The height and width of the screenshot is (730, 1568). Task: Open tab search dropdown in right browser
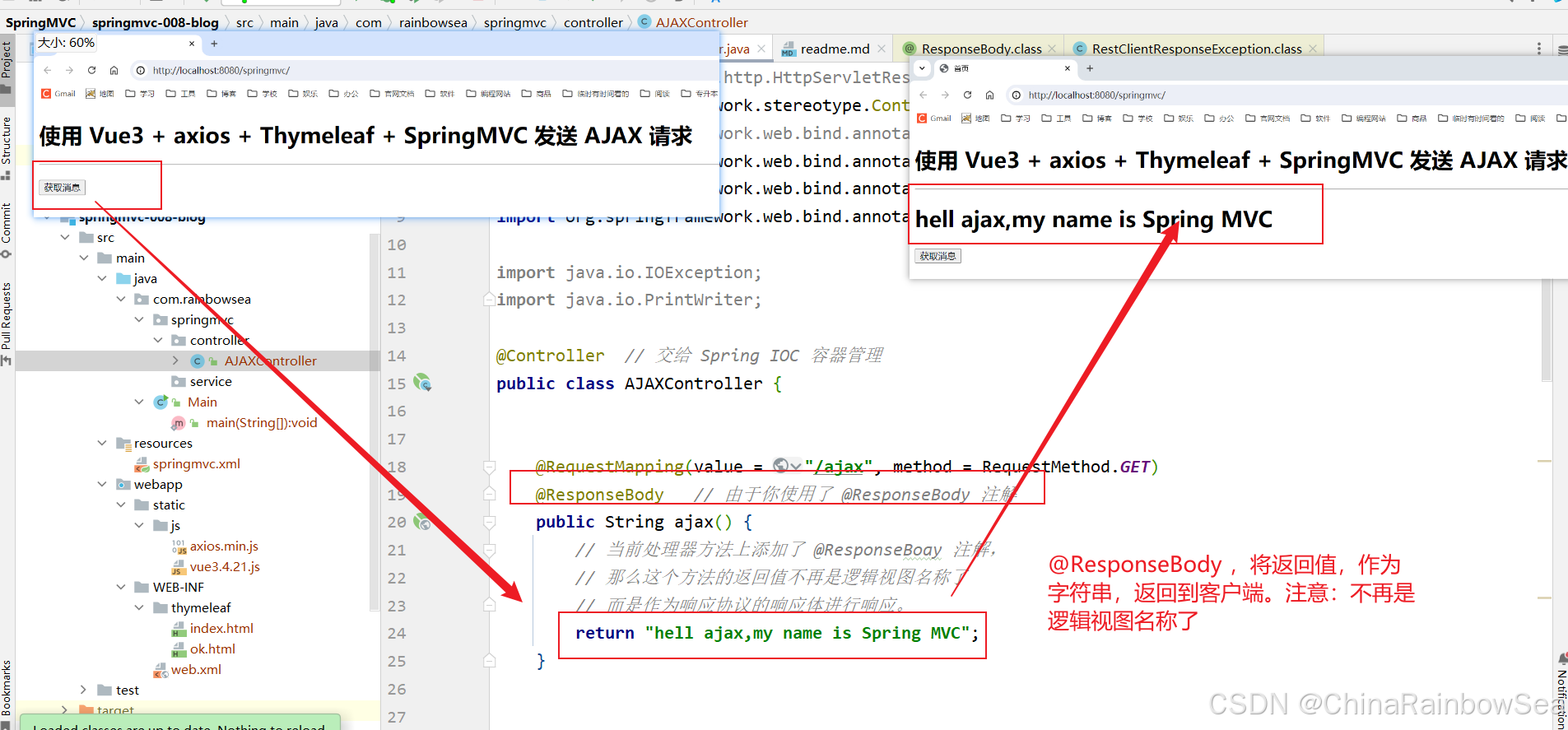pos(922,68)
